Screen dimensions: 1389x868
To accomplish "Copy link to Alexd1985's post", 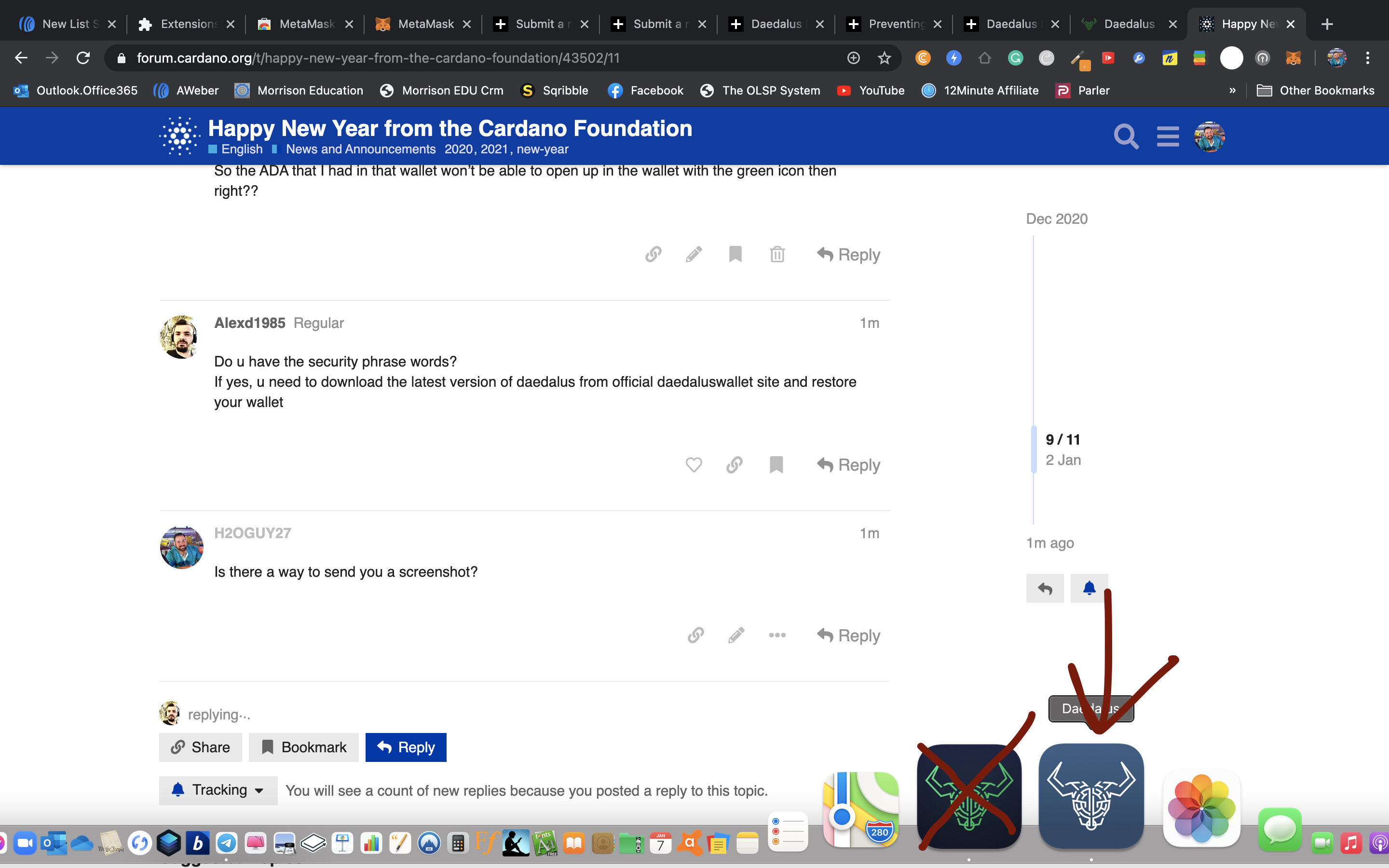I will point(734,464).
